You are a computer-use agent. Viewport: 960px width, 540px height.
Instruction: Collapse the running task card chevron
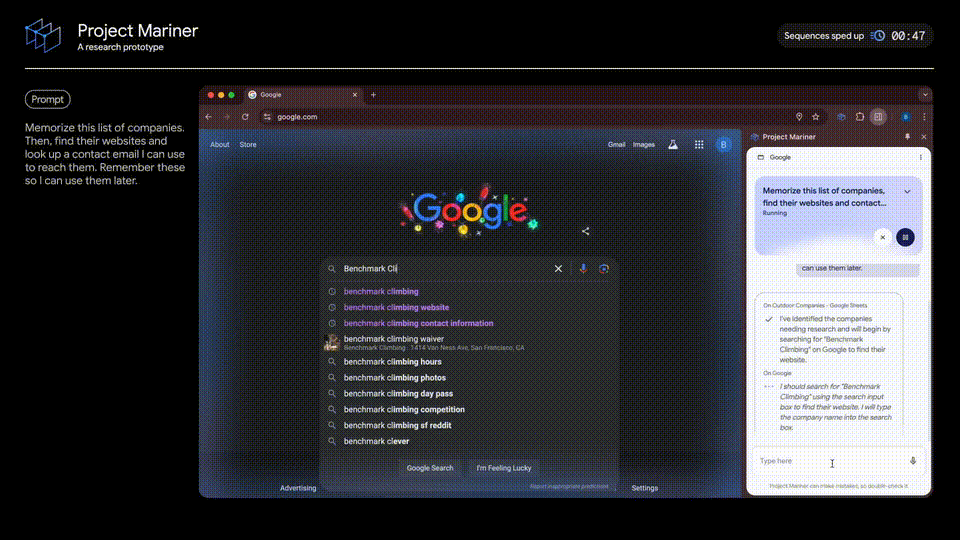coord(907,191)
